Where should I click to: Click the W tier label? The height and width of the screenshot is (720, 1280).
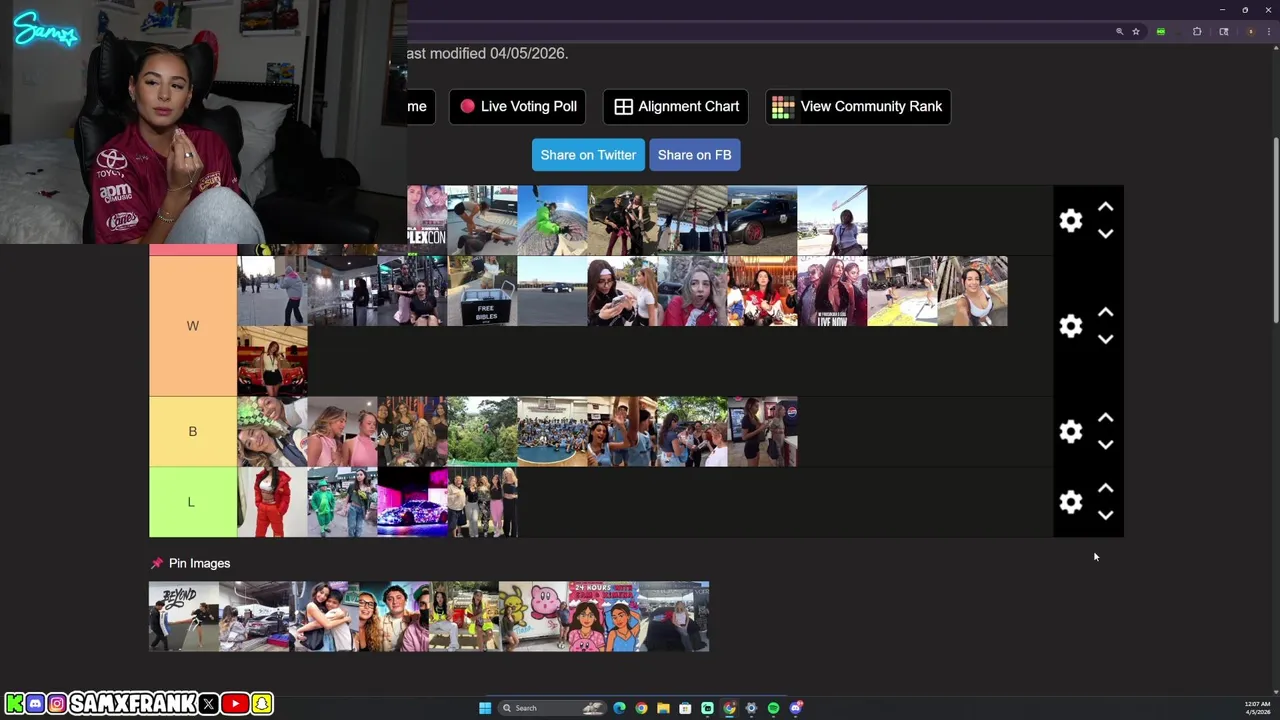pyautogui.click(x=193, y=326)
